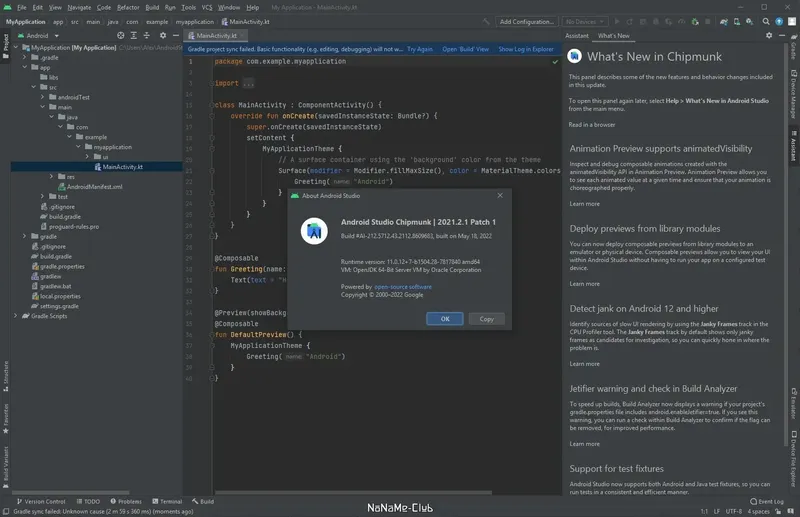Open the Device Manager toolbar icon
This screenshot has width=800, height=517.
pyautogui.click(x=736, y=22)
